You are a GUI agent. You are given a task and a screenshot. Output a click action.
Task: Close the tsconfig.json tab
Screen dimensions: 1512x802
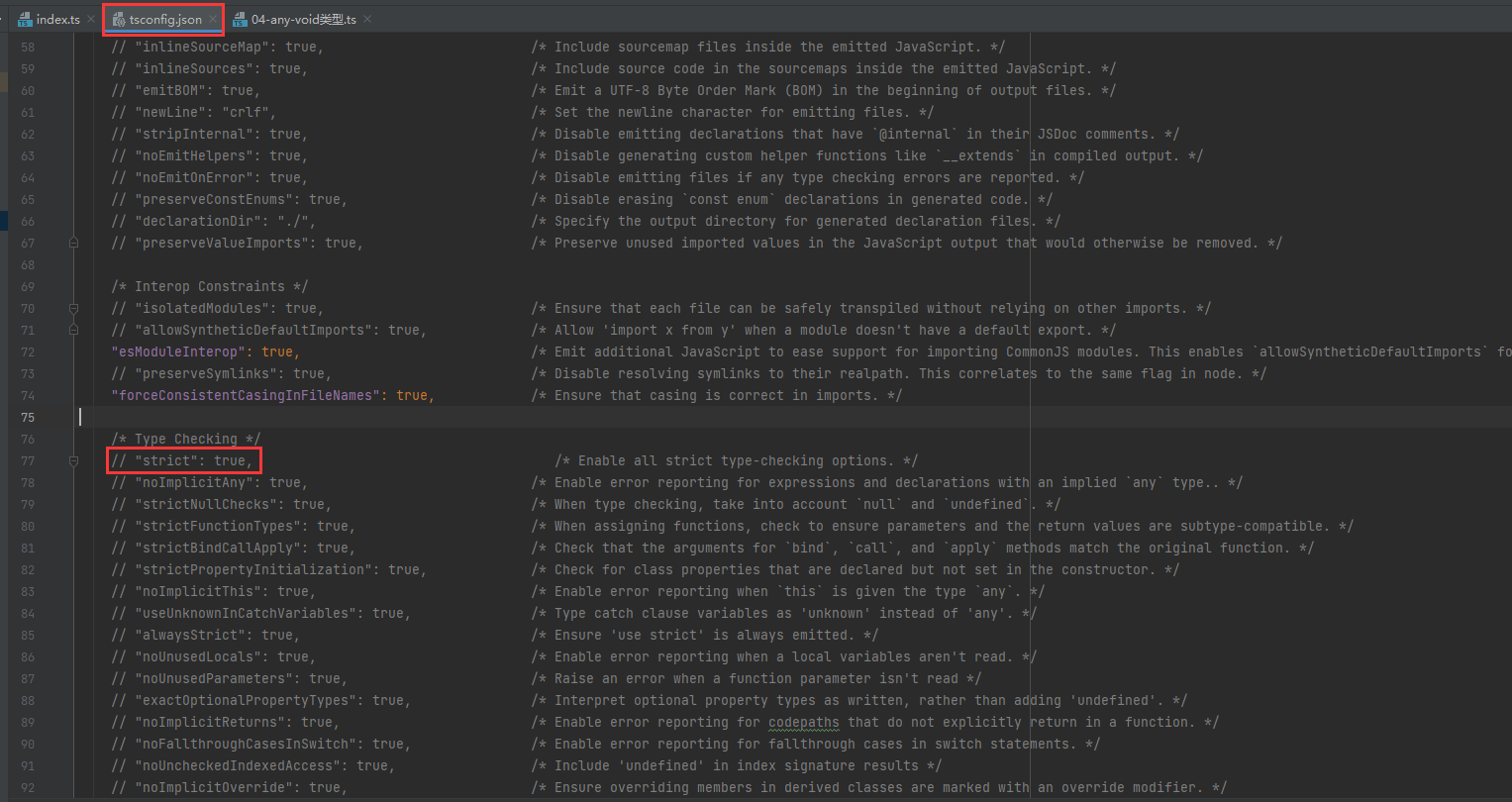[213, 19]
